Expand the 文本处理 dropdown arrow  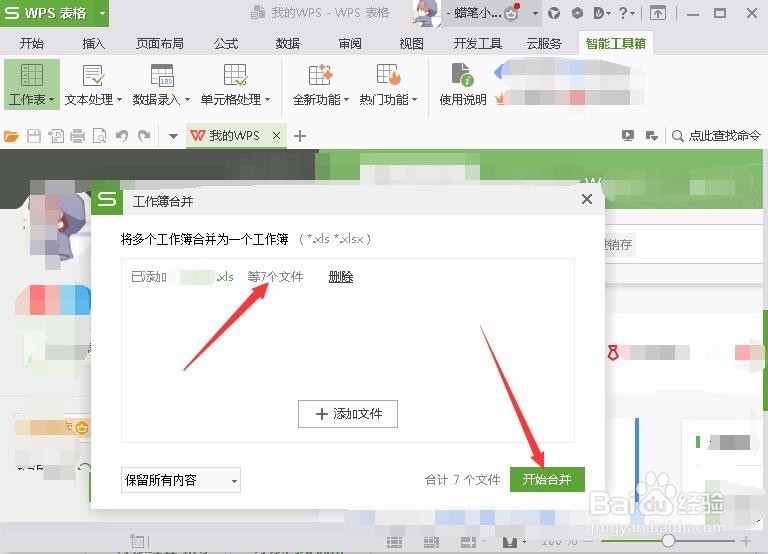click(119, 100)
